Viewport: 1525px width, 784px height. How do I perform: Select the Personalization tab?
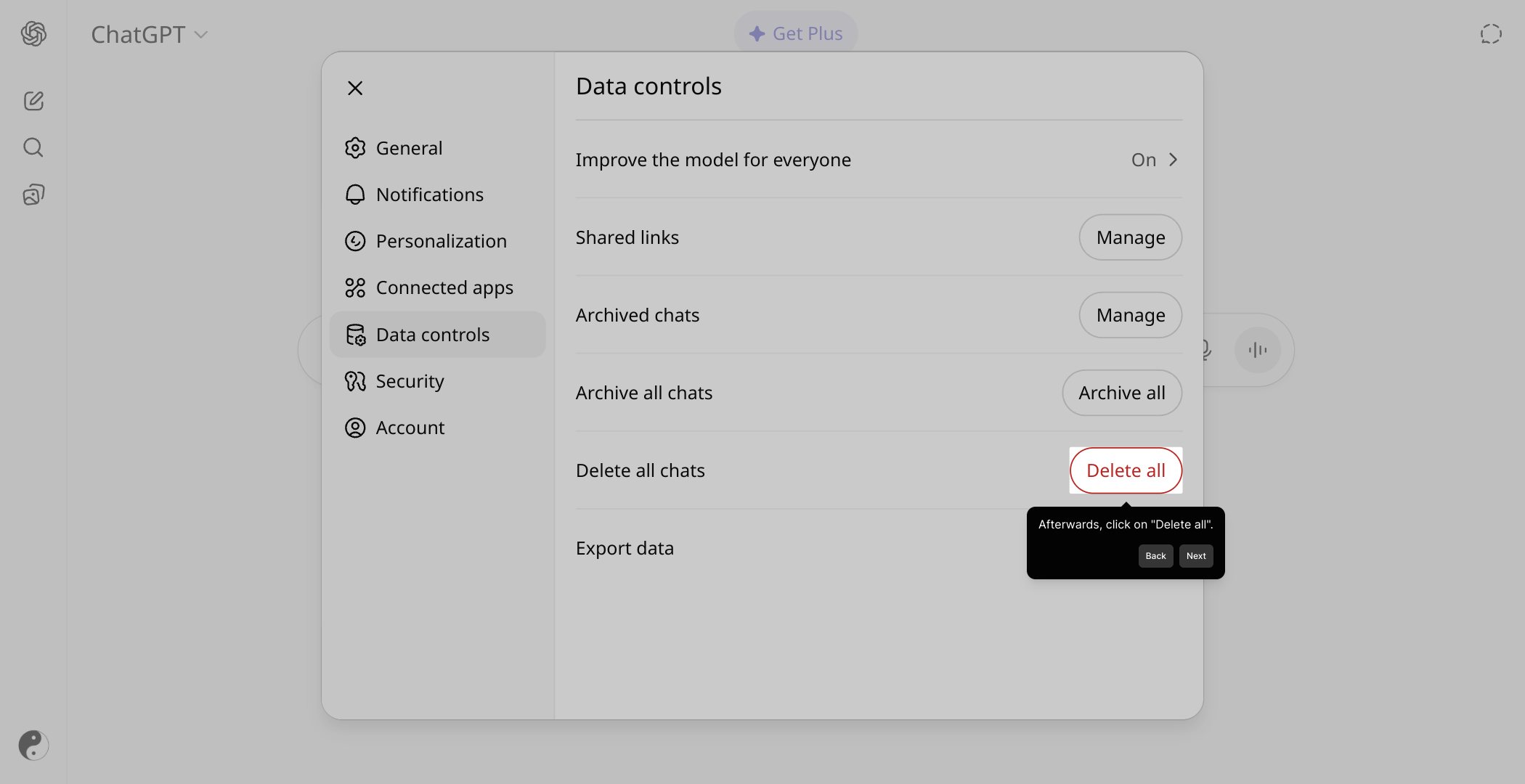click(x=437, y=241)
